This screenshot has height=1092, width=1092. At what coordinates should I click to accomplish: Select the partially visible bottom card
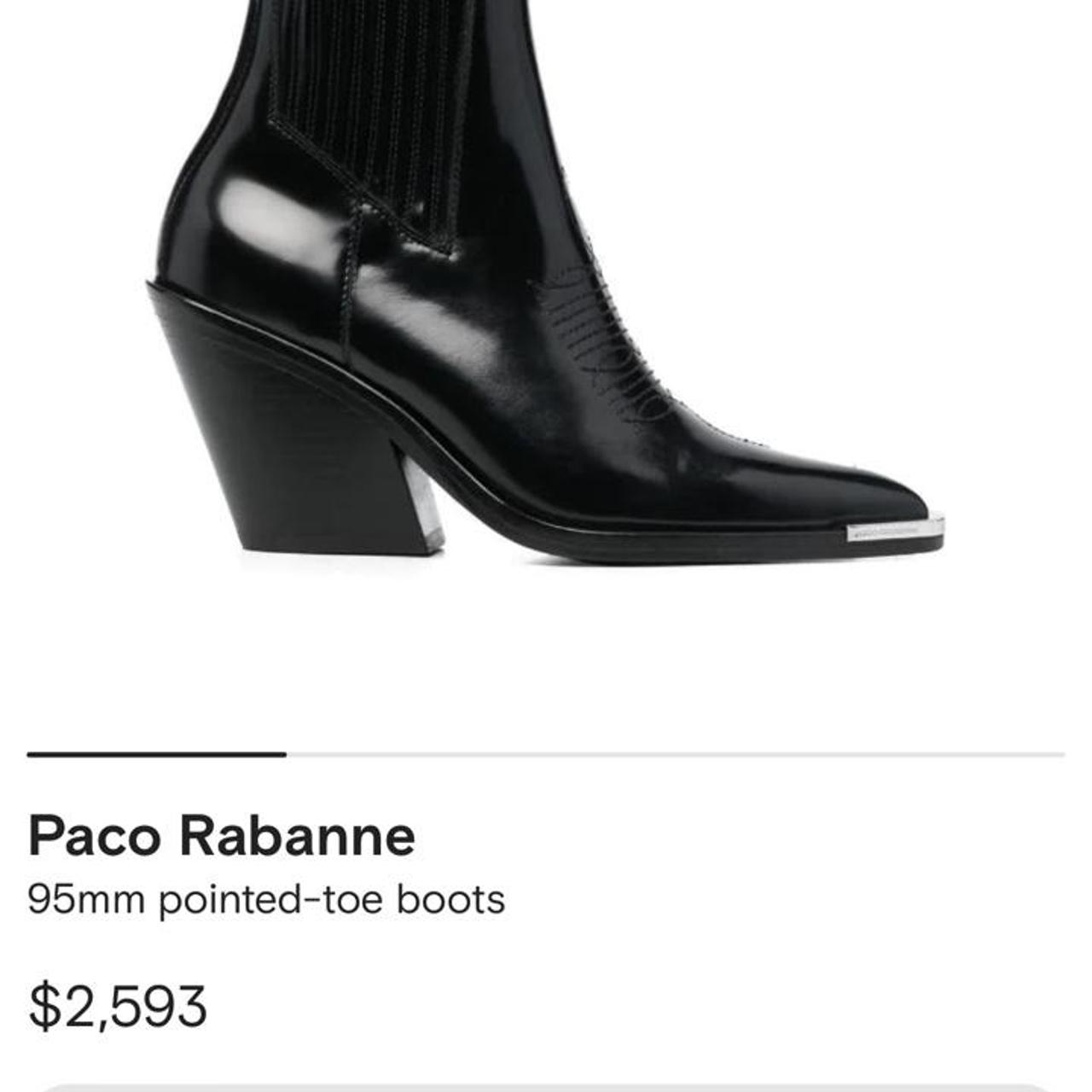(x=546, y=1083)
